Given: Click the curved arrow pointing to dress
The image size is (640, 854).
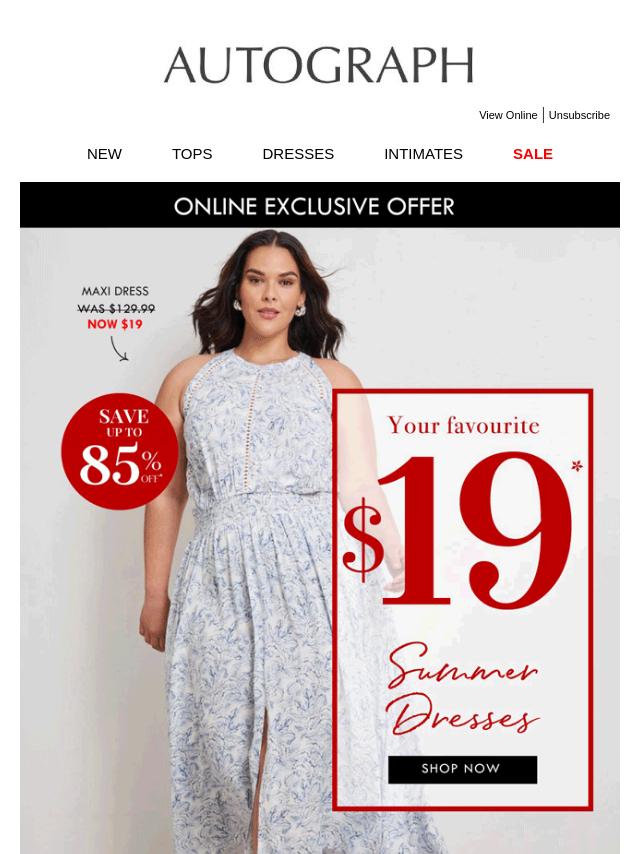Looking at the screenshot, I should tap(119, 349).
